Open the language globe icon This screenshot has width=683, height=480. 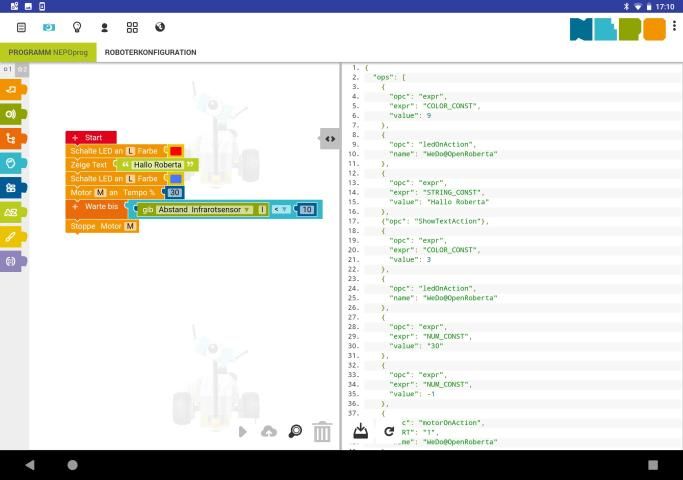(160, 27)
